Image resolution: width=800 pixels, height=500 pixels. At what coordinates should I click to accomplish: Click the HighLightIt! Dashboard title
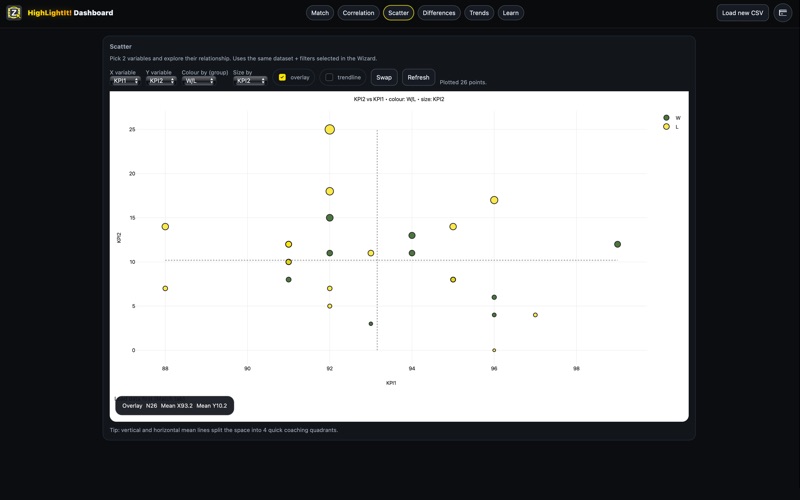(x=70, y=13)
